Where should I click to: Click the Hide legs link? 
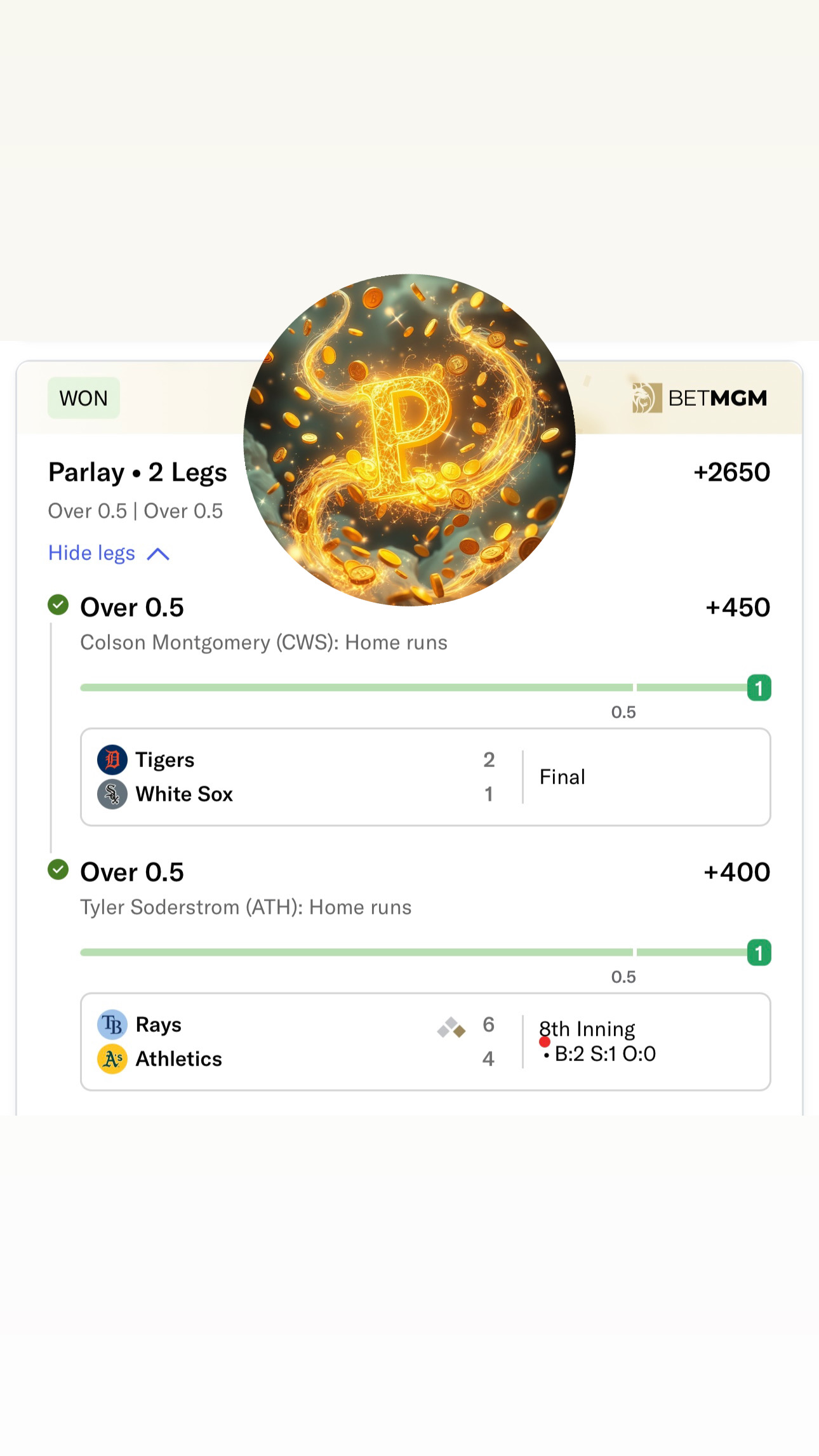pos(92,553)
